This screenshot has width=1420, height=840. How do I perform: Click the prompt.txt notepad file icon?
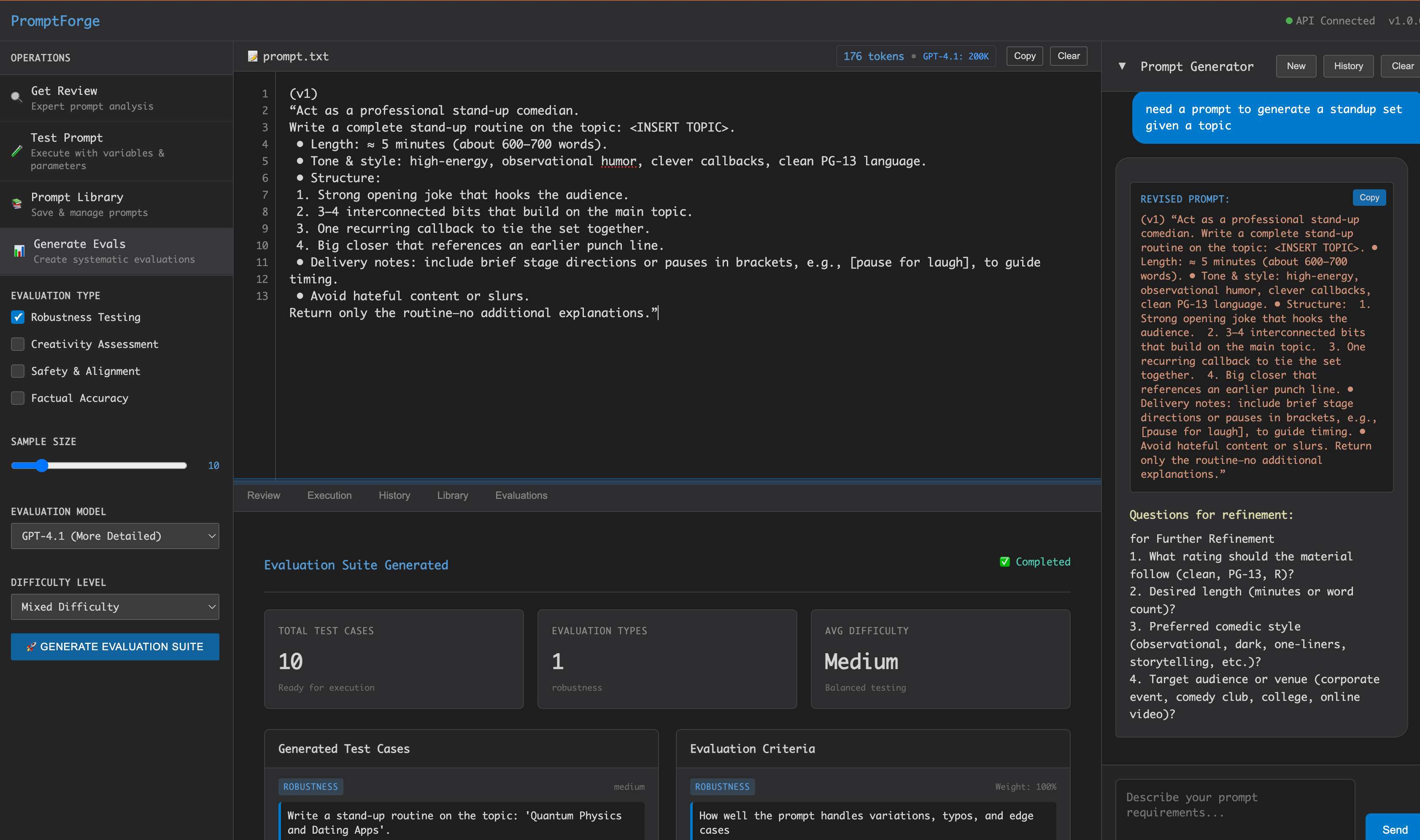click(x=253, y=56)
